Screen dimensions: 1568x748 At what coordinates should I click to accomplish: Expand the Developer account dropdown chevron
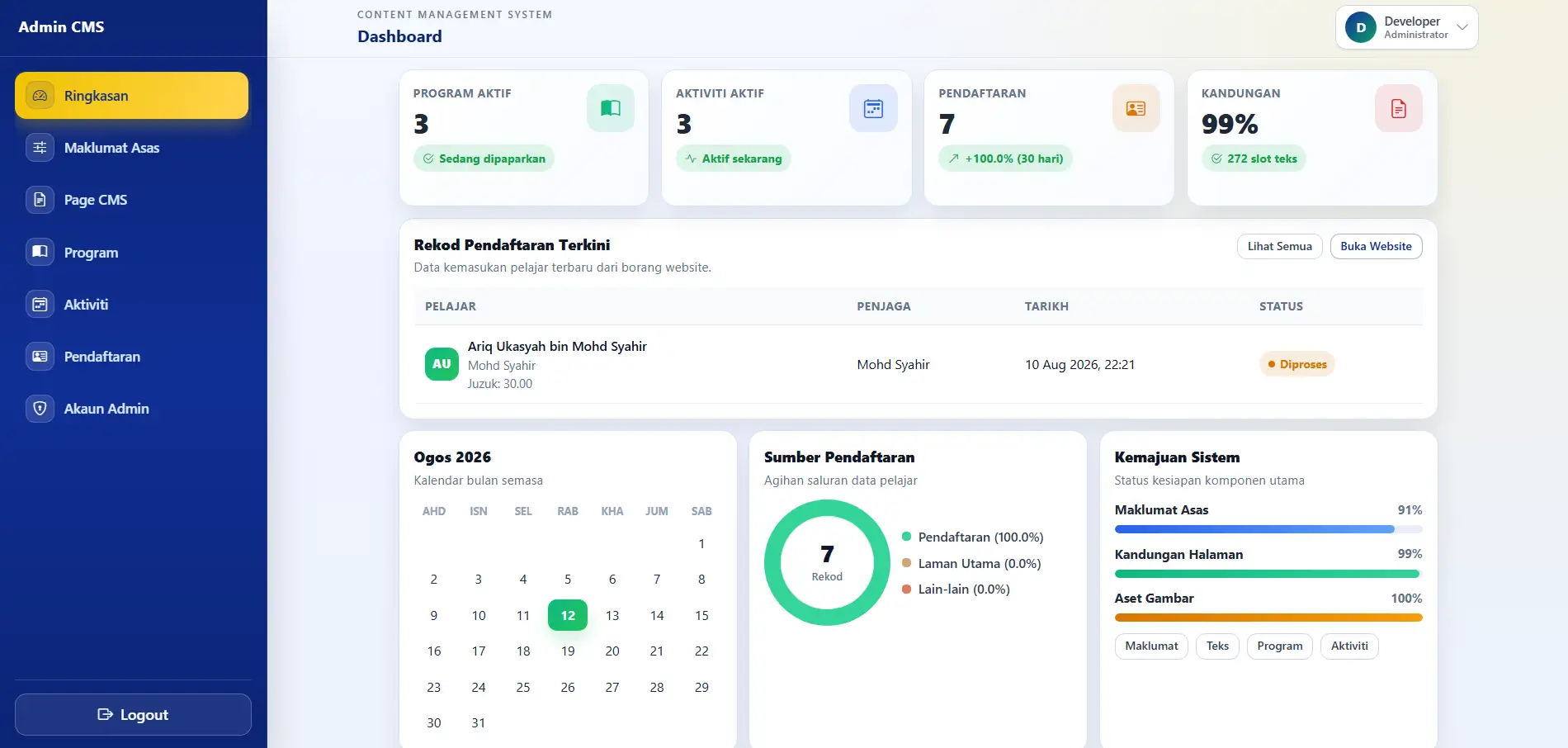[1462, 27]
